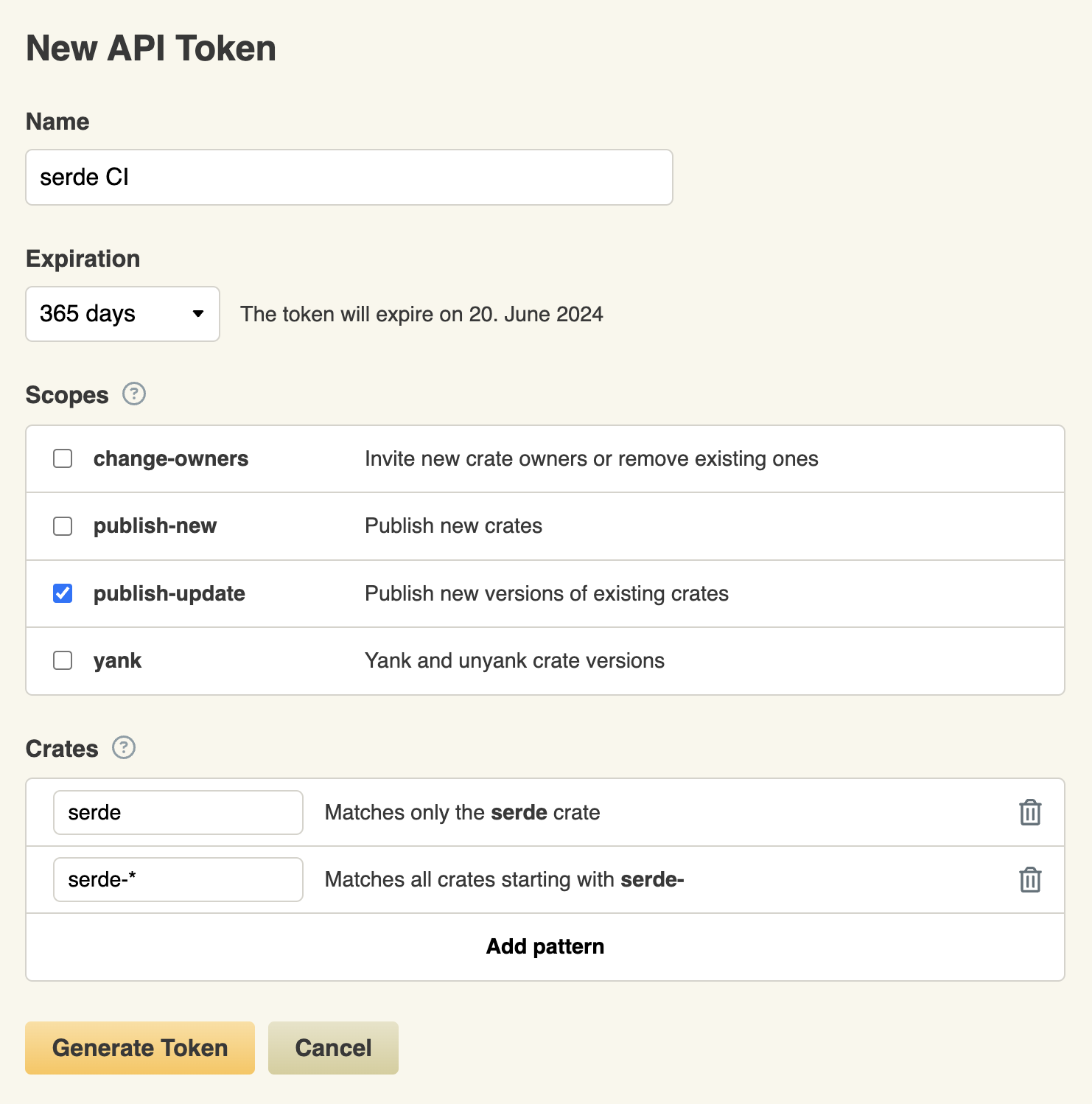Focus the Name field containing serde CI

tap(349, 178)
